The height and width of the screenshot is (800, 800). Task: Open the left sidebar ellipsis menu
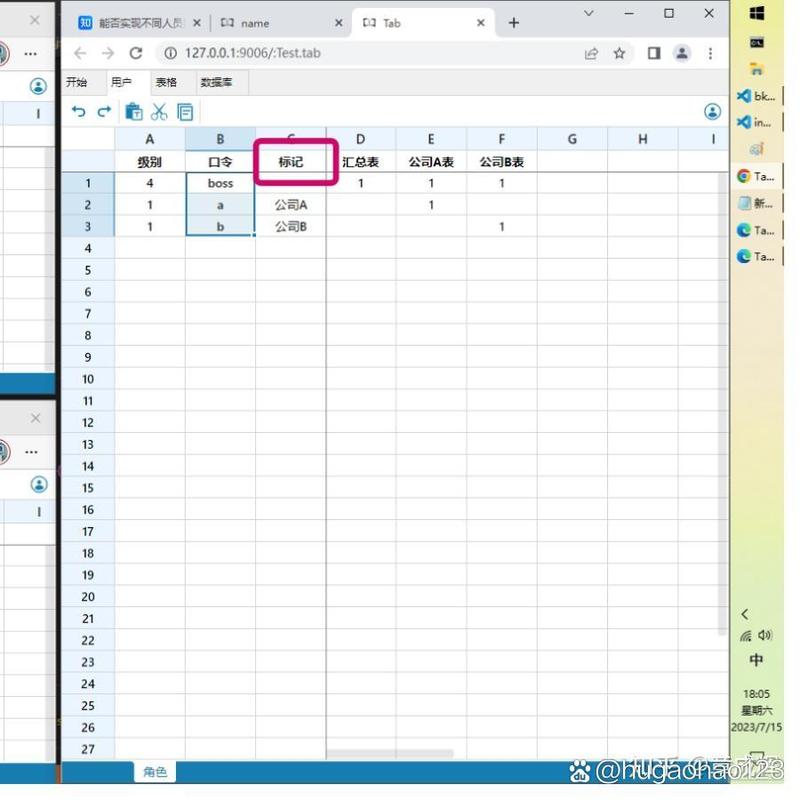(x=30, y=54)
